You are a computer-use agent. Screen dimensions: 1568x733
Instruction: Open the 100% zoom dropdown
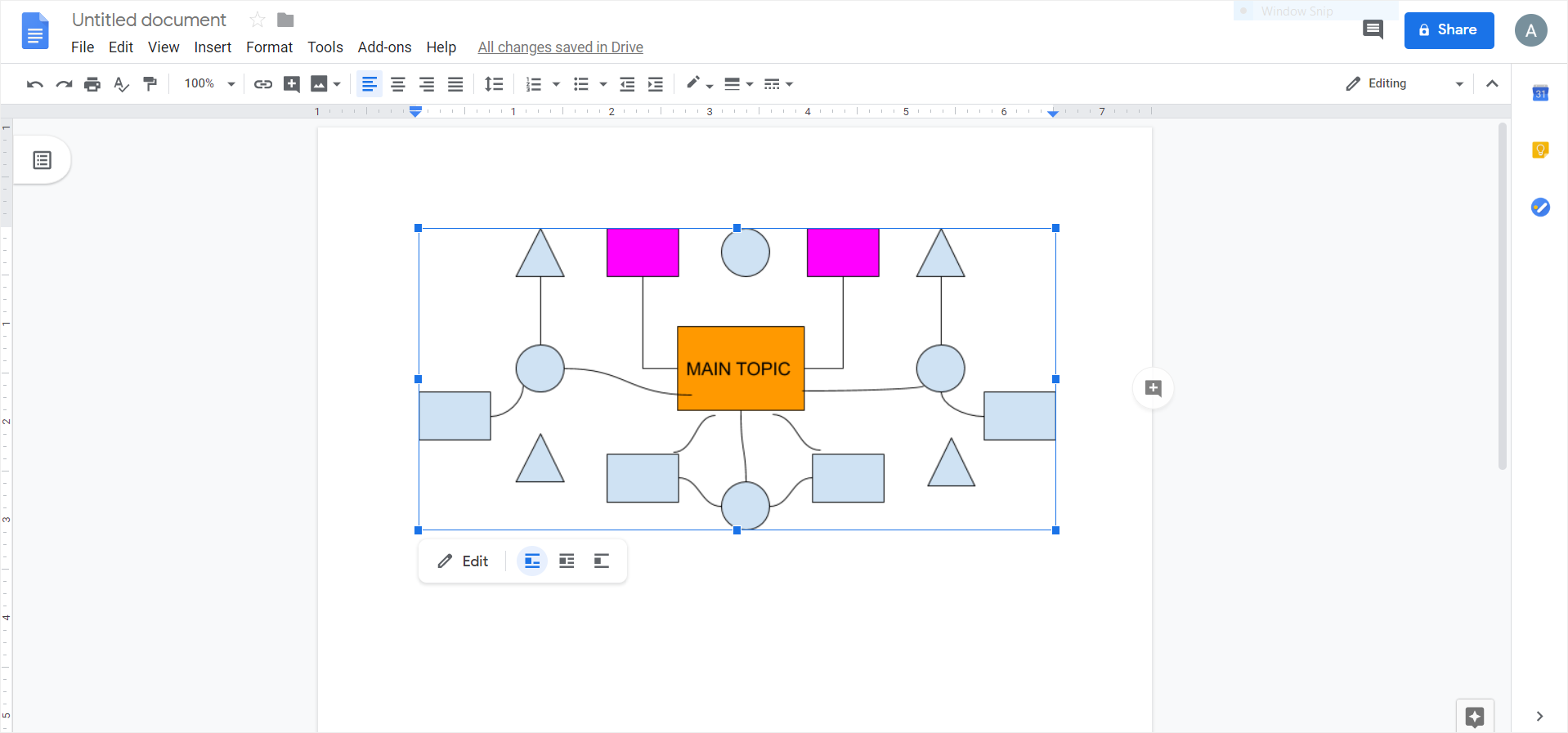(x=209, y=84)
